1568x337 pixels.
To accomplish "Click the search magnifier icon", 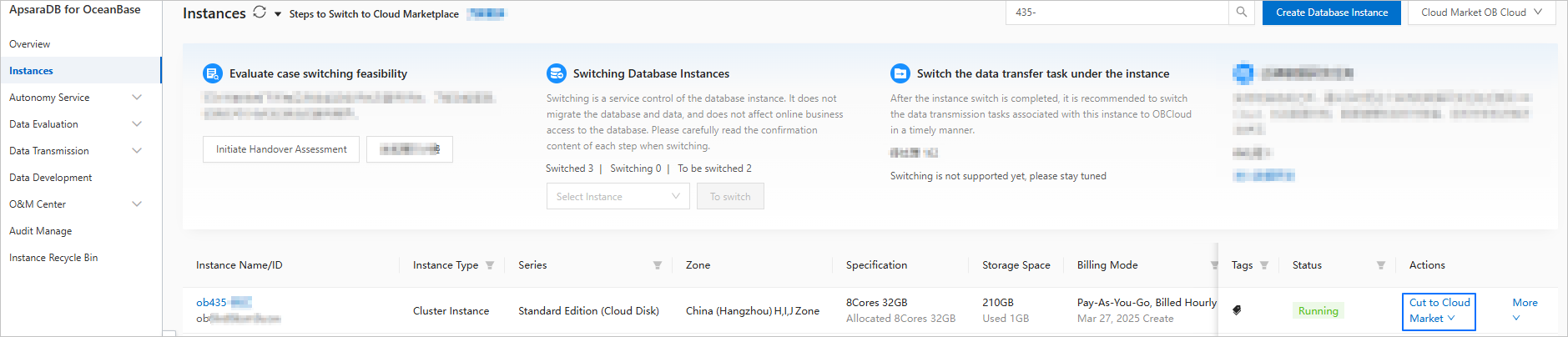I will pyautogui.click(x=1241, y=13).
